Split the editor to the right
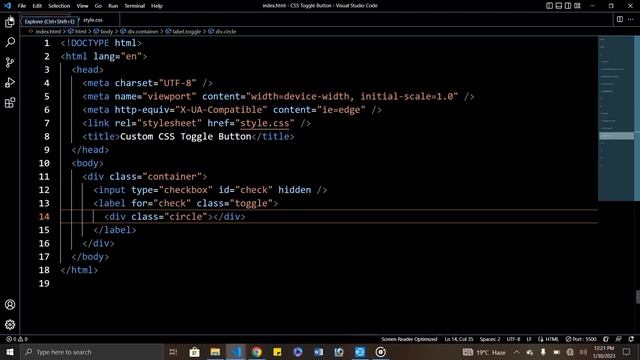 620,19
